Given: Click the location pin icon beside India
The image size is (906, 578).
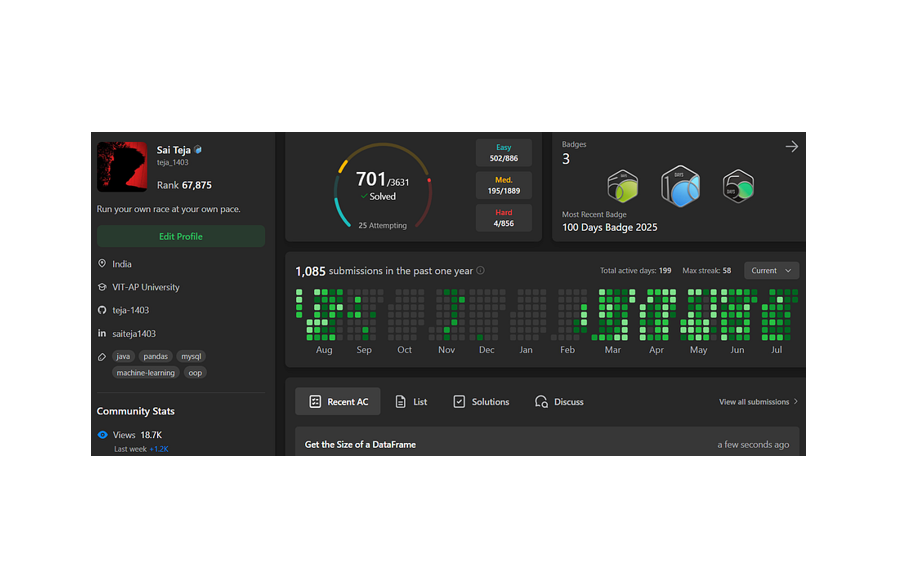Looking at the screenshot, I should point(102,264).
